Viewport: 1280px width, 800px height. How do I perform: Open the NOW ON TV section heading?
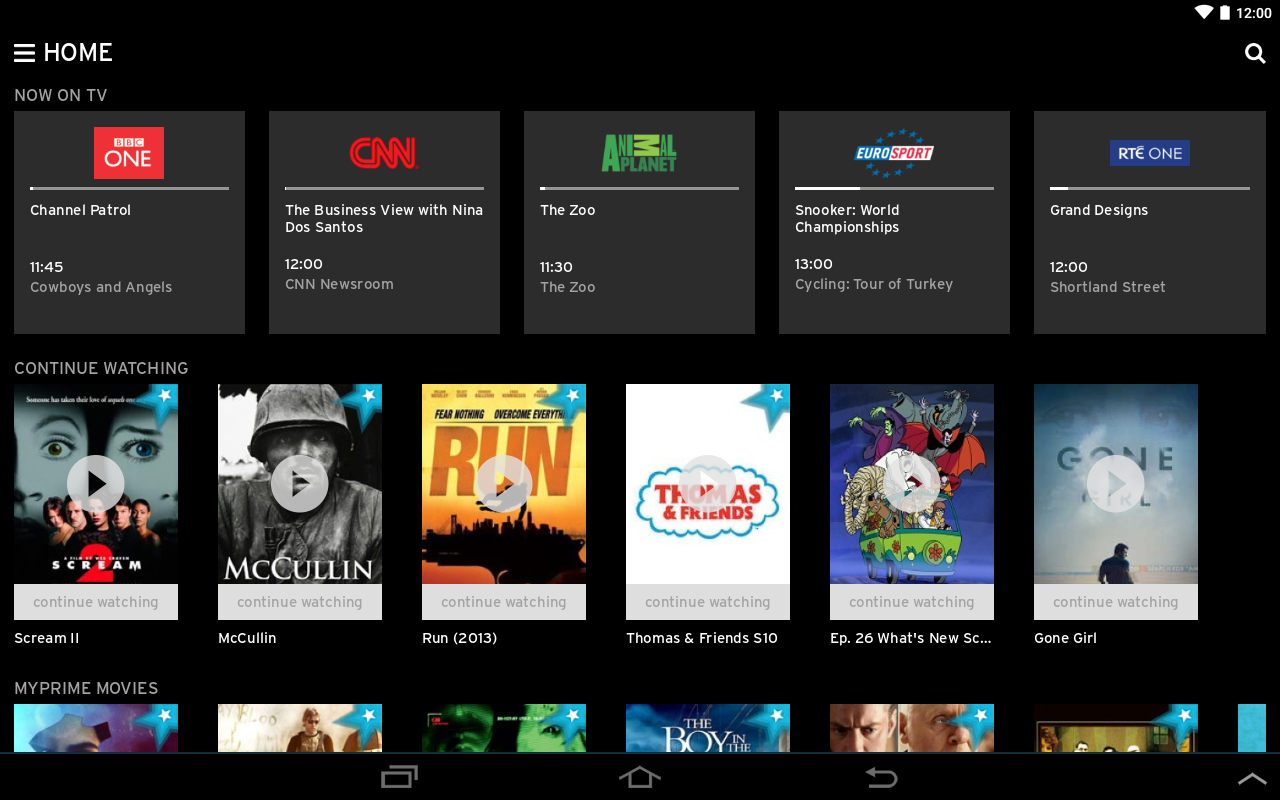click(x=61, y=95)
